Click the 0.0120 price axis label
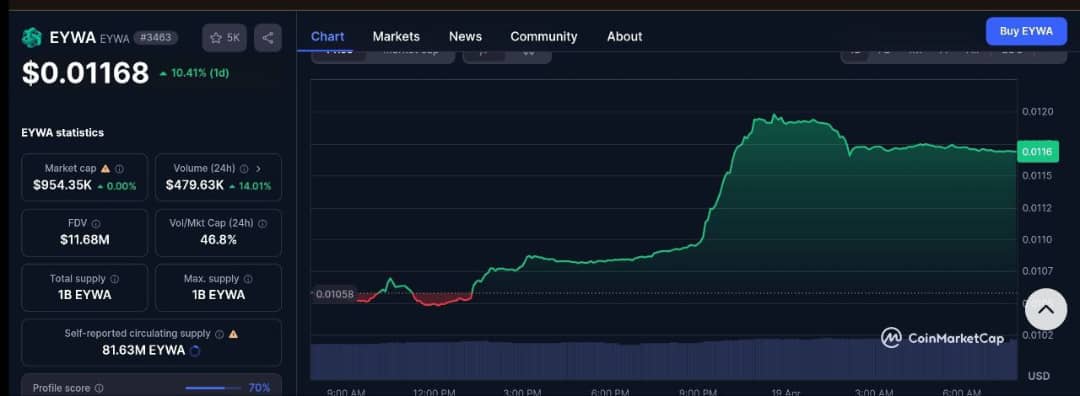Viewport: 1080px width, 396px height. pyautogui.click(x=1037, y=112)
